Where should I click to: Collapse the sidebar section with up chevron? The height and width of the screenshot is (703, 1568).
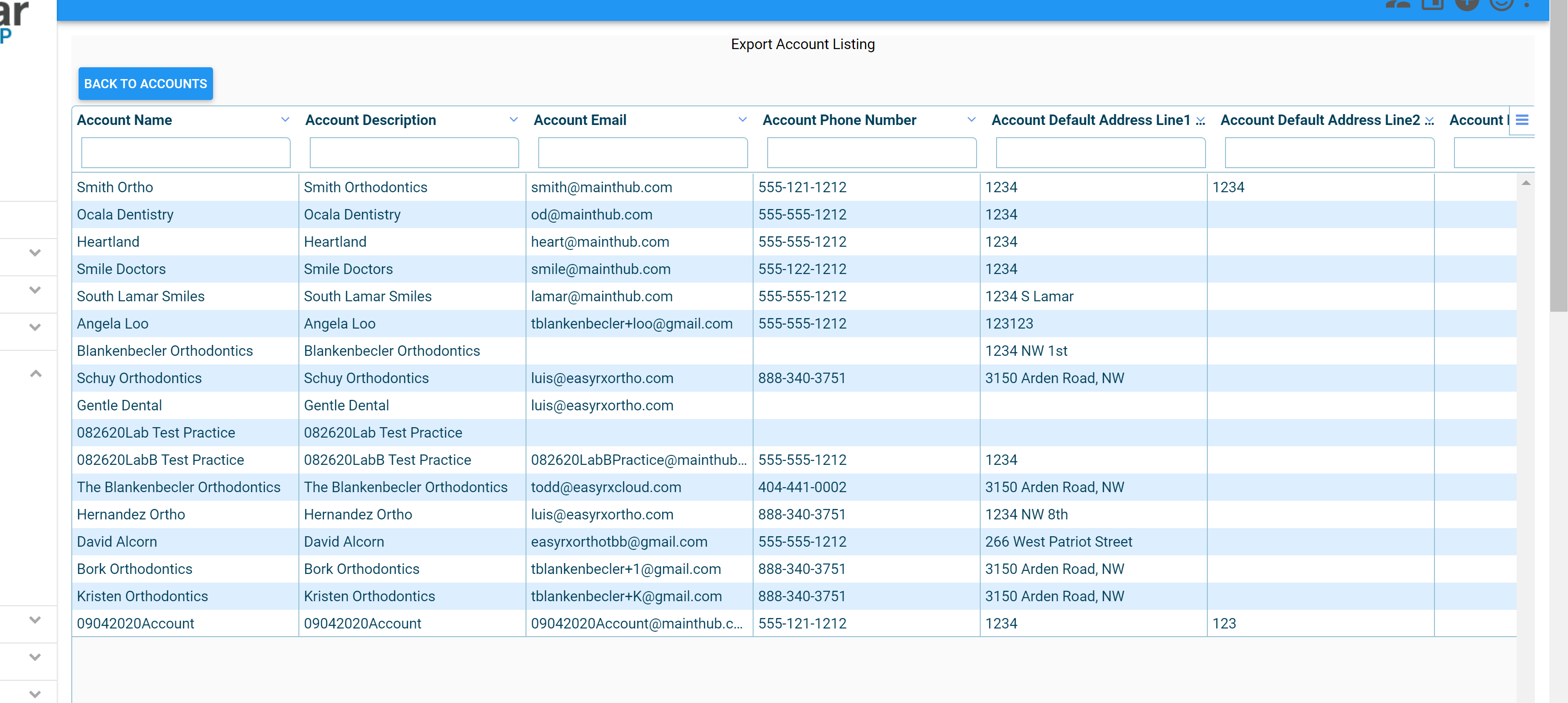click(35, 374)
